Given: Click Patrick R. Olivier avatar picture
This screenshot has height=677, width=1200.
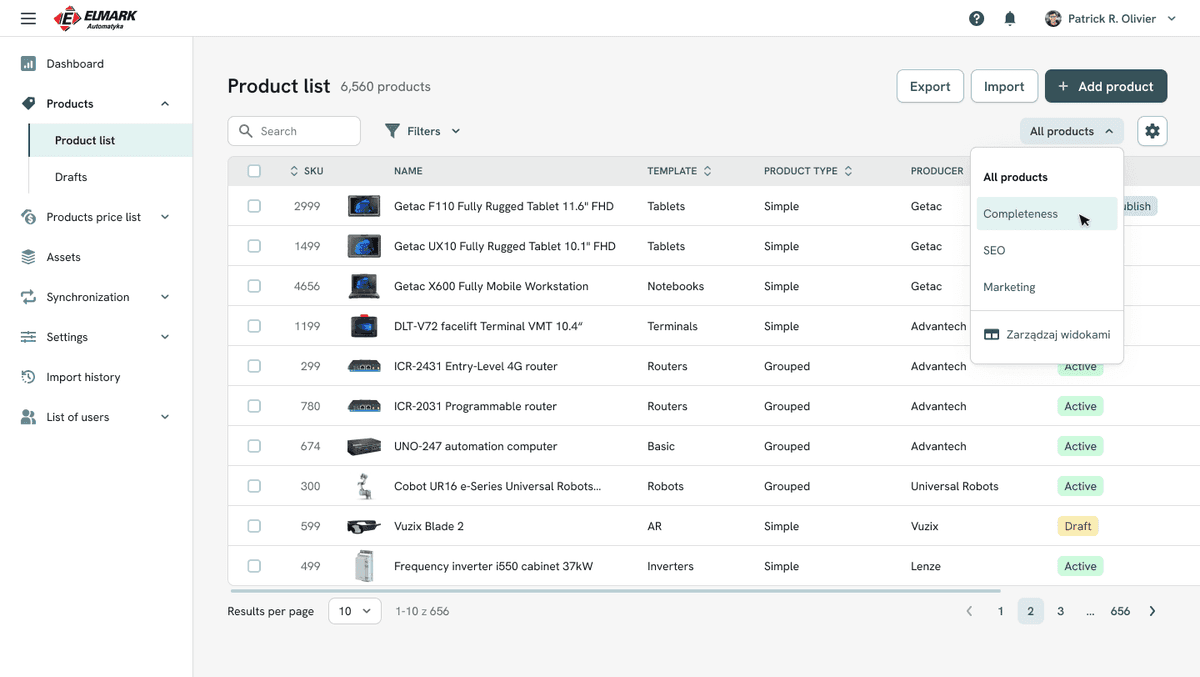Looking at the screenshot, I should (1053, 19).
